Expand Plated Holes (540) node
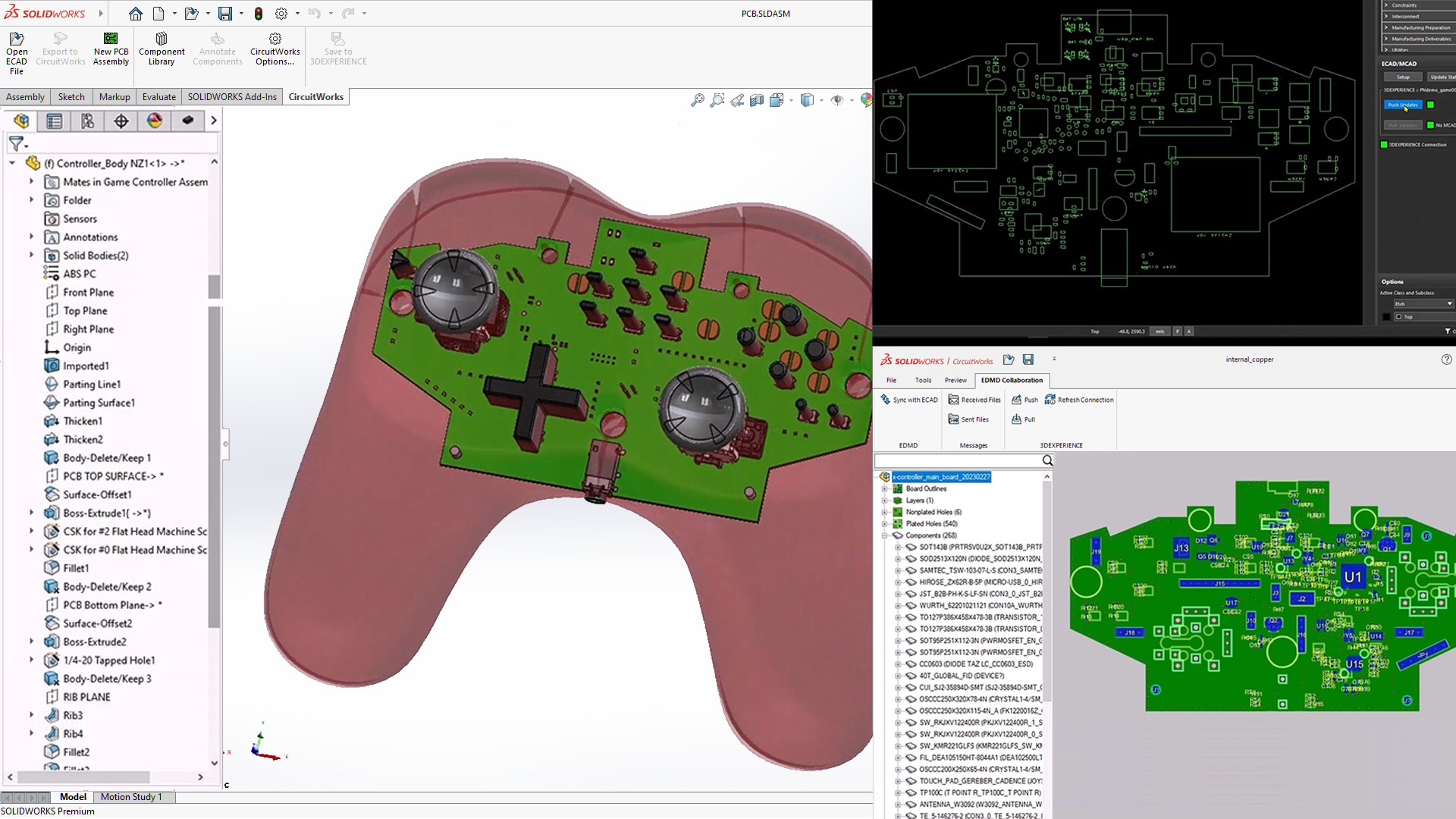The width and height of the screenshot is (1456, 819). point(884,524)
